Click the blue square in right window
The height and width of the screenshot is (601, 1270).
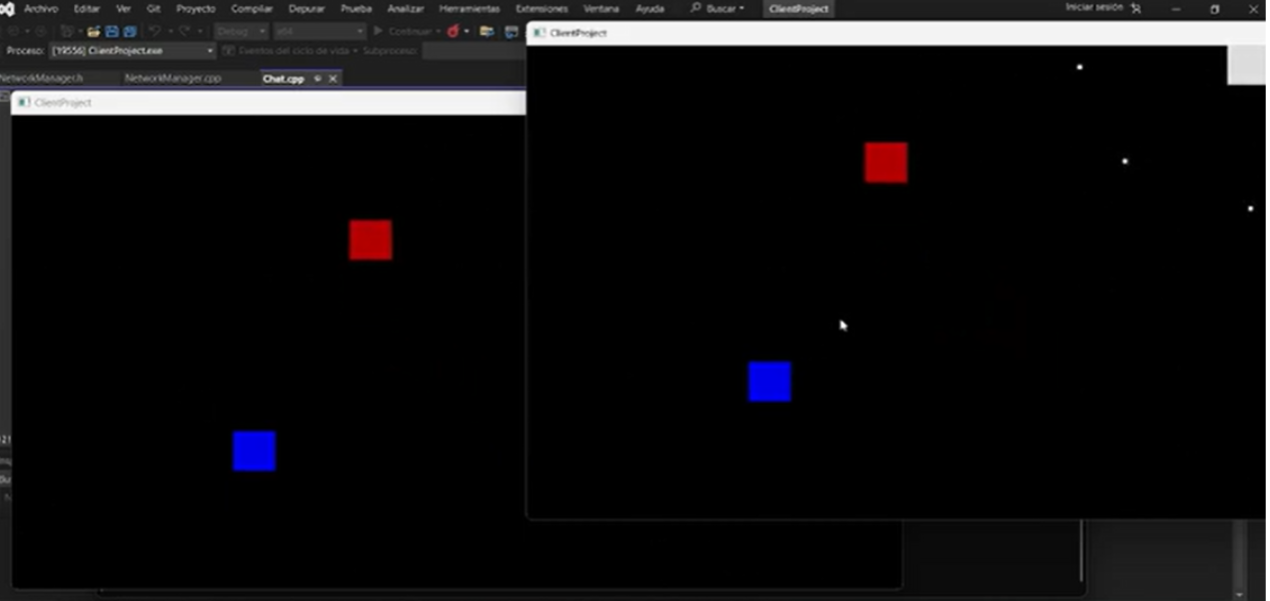(769, 382)
